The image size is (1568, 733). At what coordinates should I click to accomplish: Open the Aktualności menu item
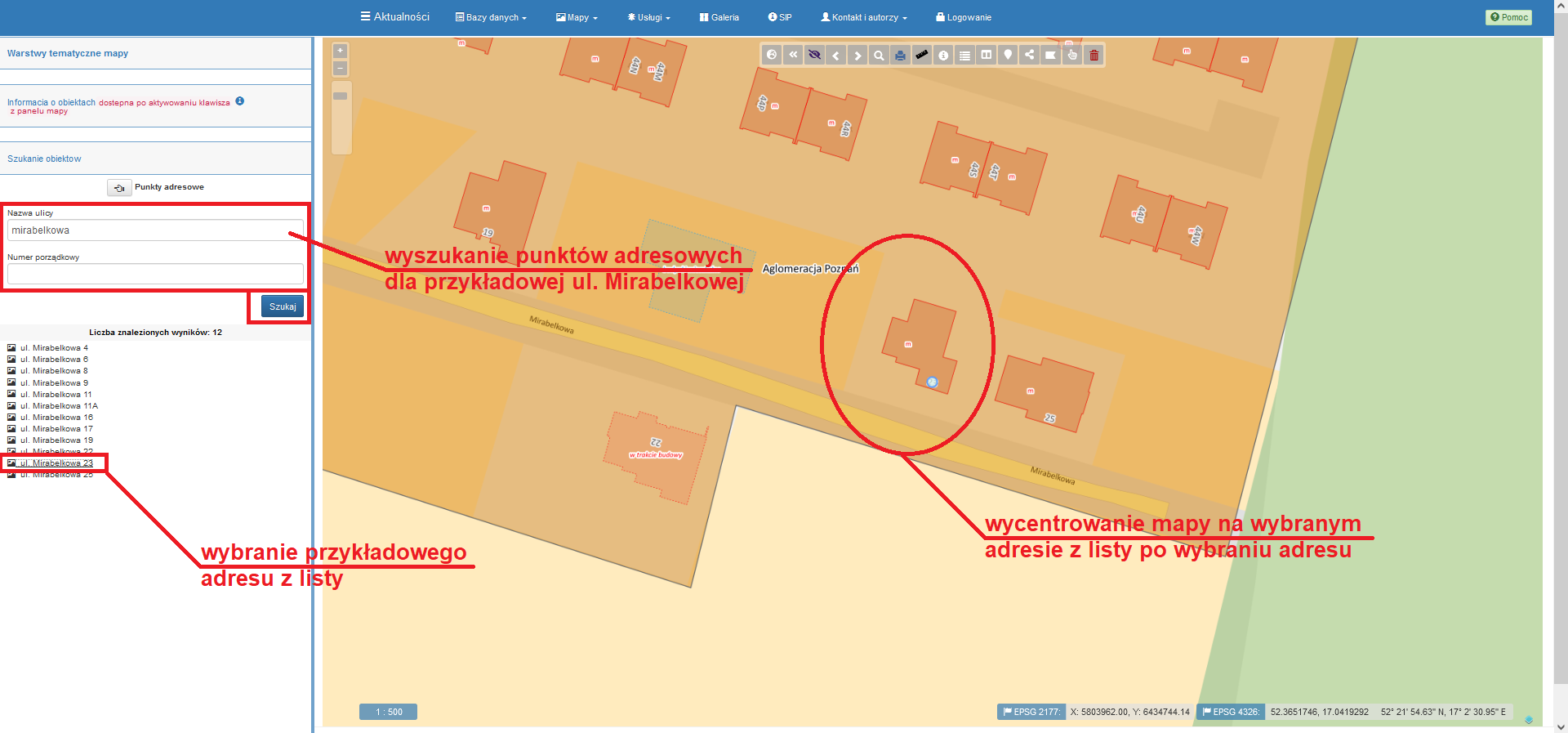pyautogui.click(x=395, y=16)
